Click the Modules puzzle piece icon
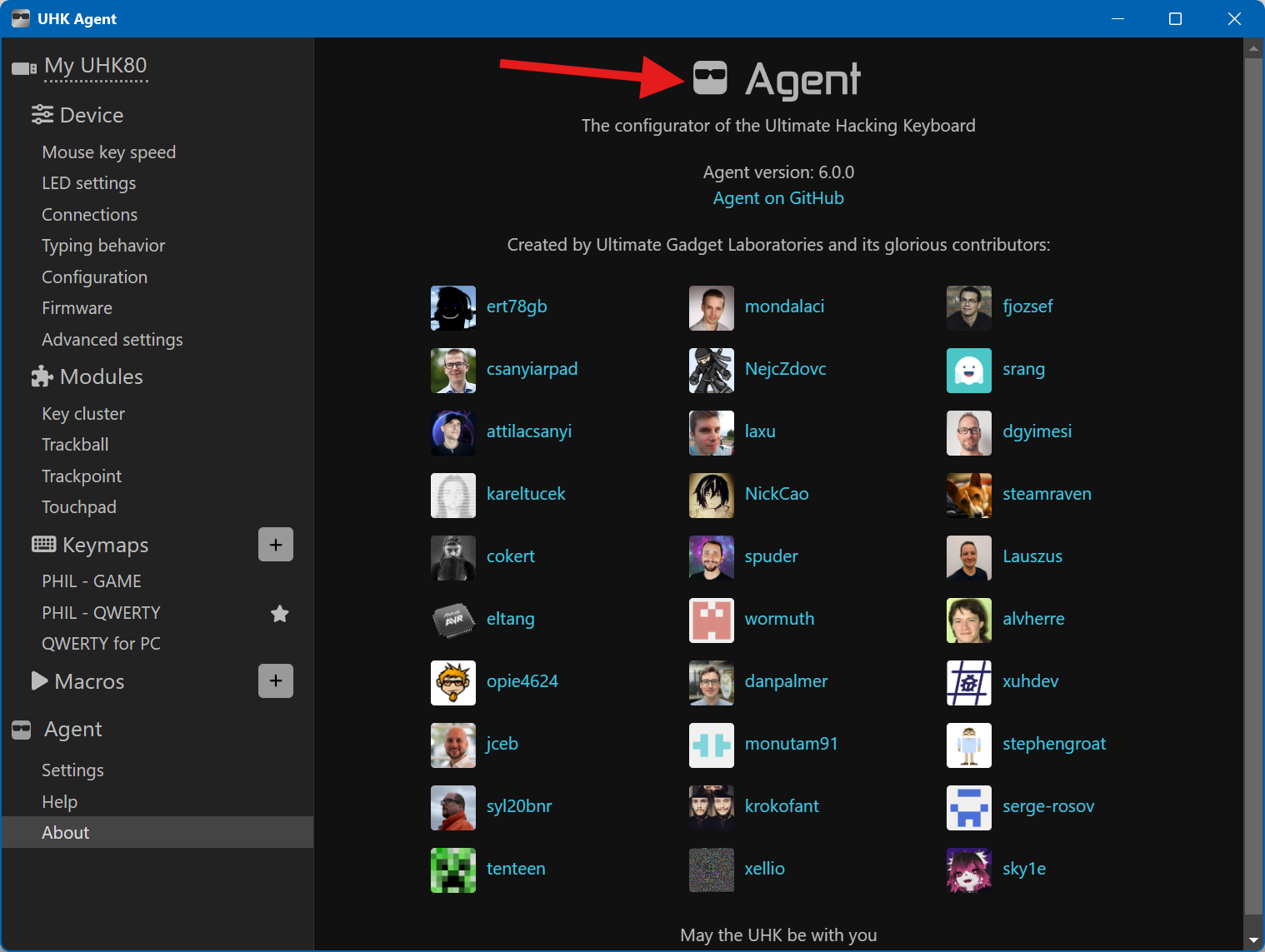Image resolution: width=1265 pixels, height=952 pixels. click(x=42, y=376)
